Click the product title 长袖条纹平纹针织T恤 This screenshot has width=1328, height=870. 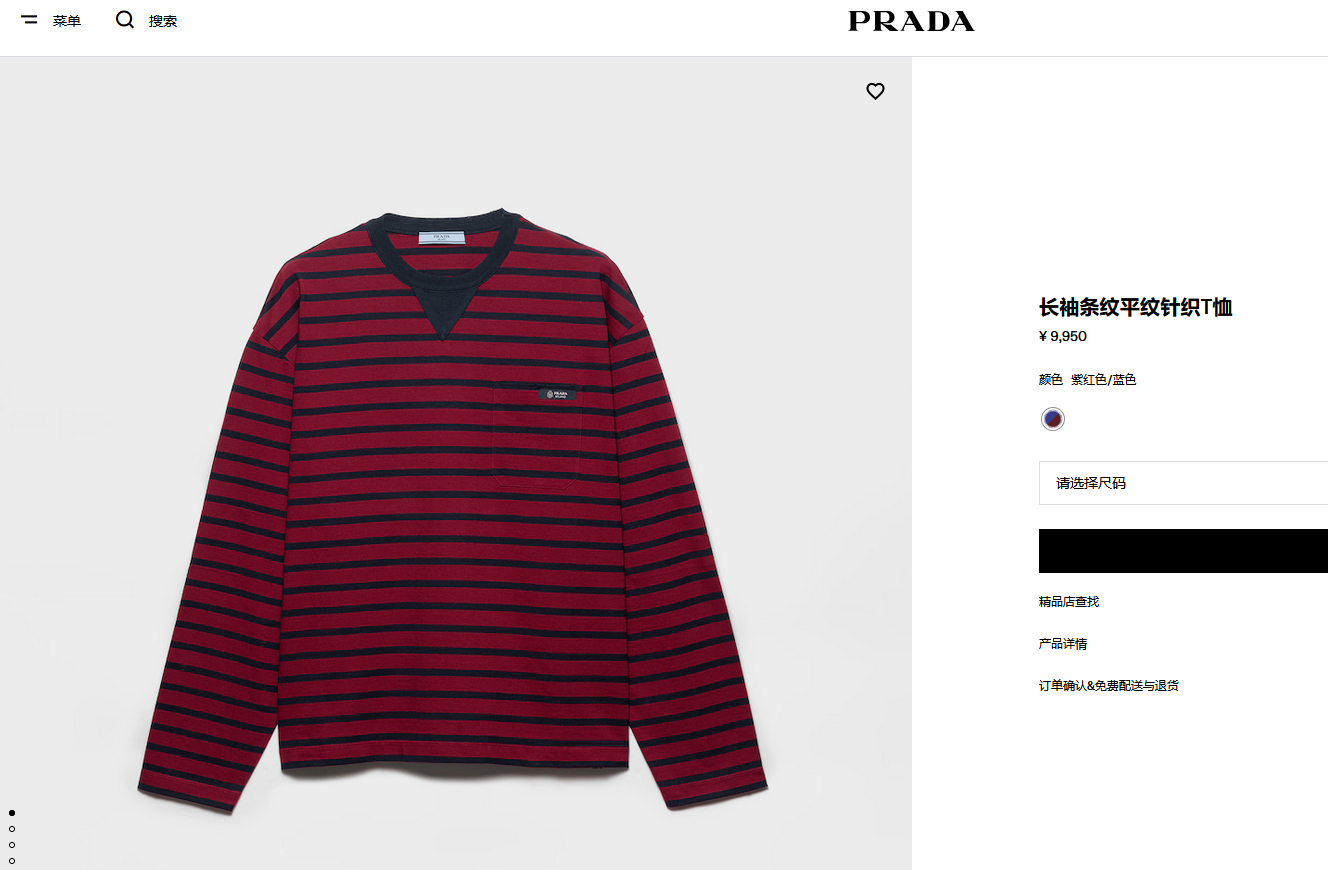click(x=1135, y=307)
